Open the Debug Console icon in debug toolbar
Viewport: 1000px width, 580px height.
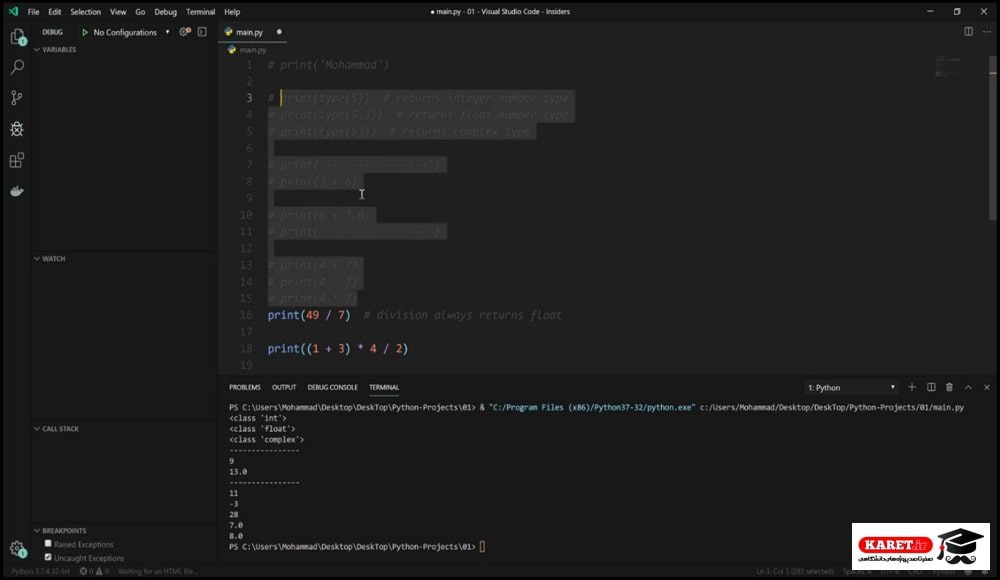(x=202, y=31)
